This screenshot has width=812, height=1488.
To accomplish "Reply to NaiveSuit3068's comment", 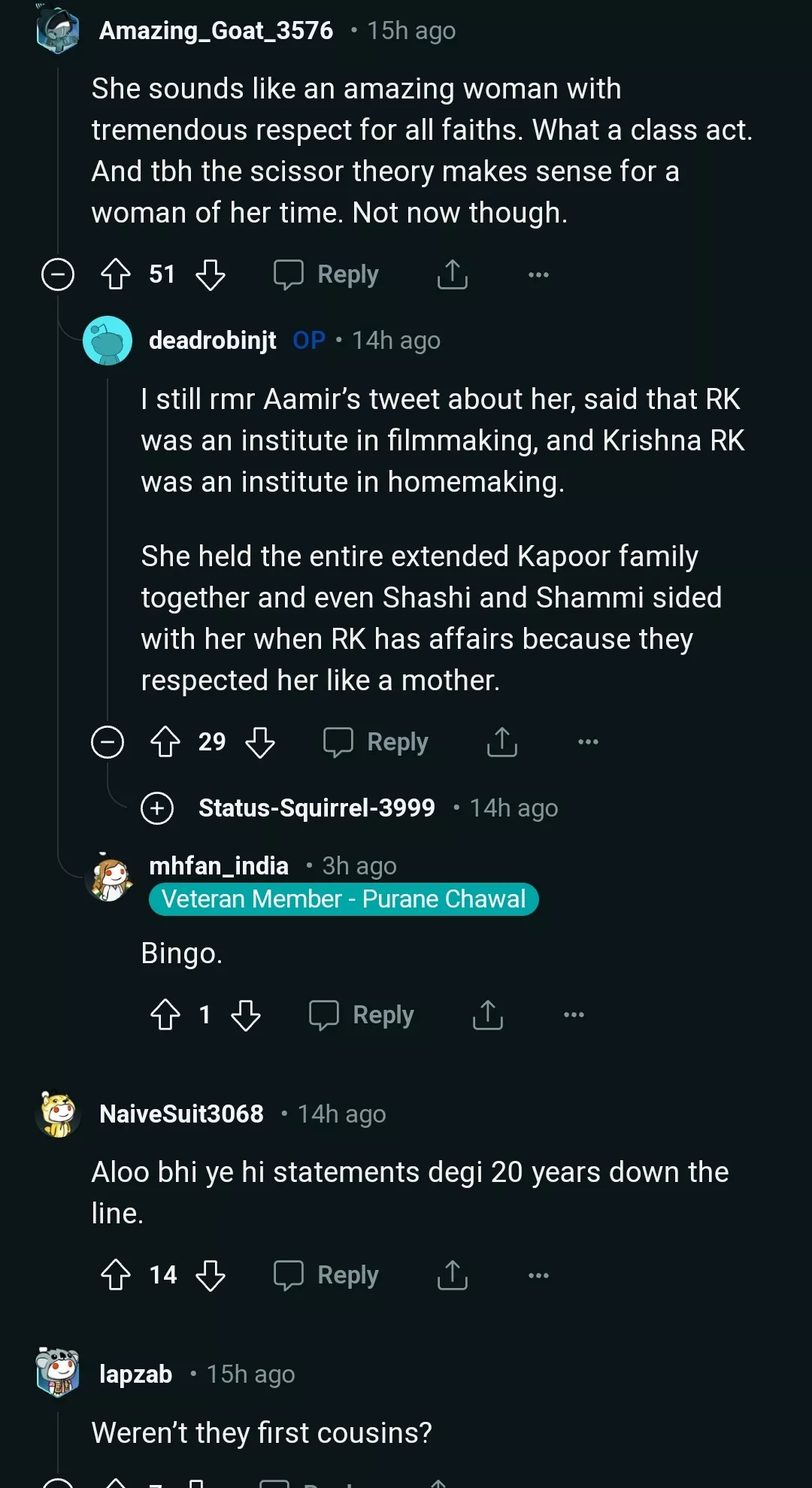I will (x=327, y=1275).
